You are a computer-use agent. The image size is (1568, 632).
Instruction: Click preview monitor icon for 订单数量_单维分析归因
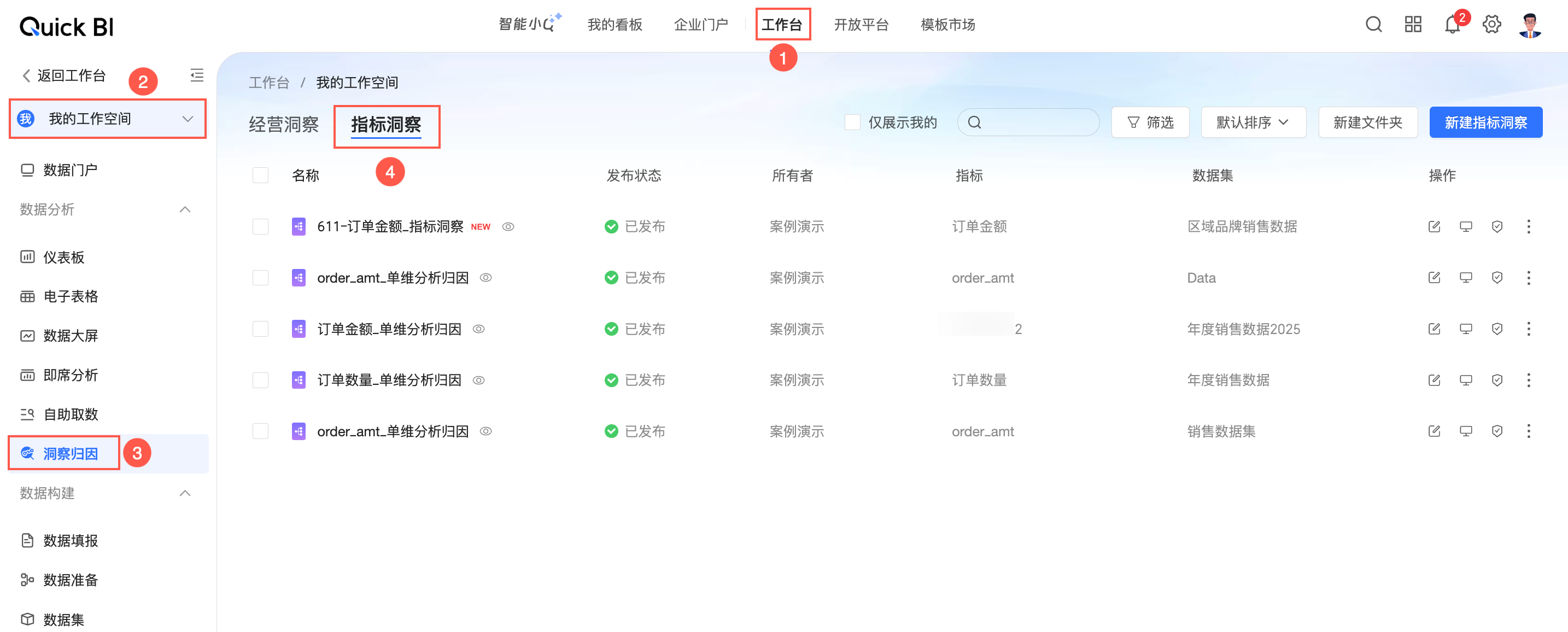[1466, 380]
